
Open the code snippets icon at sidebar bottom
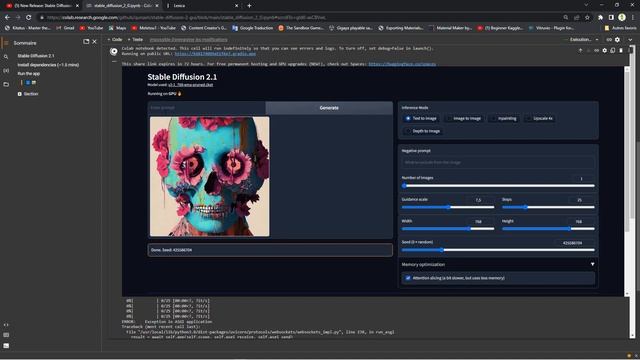tap(6, 325)
